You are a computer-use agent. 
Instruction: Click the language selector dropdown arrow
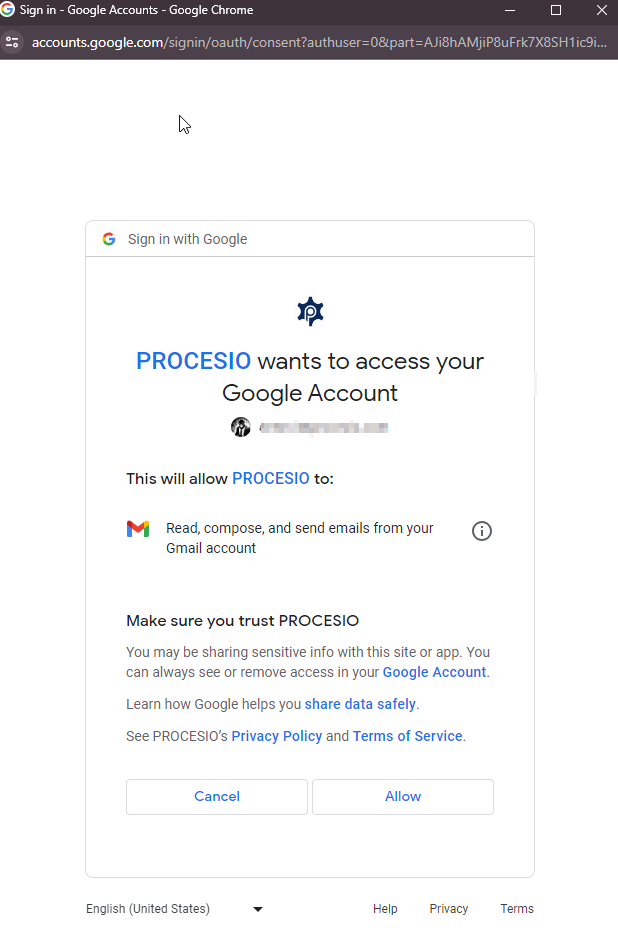pos(257,909)
